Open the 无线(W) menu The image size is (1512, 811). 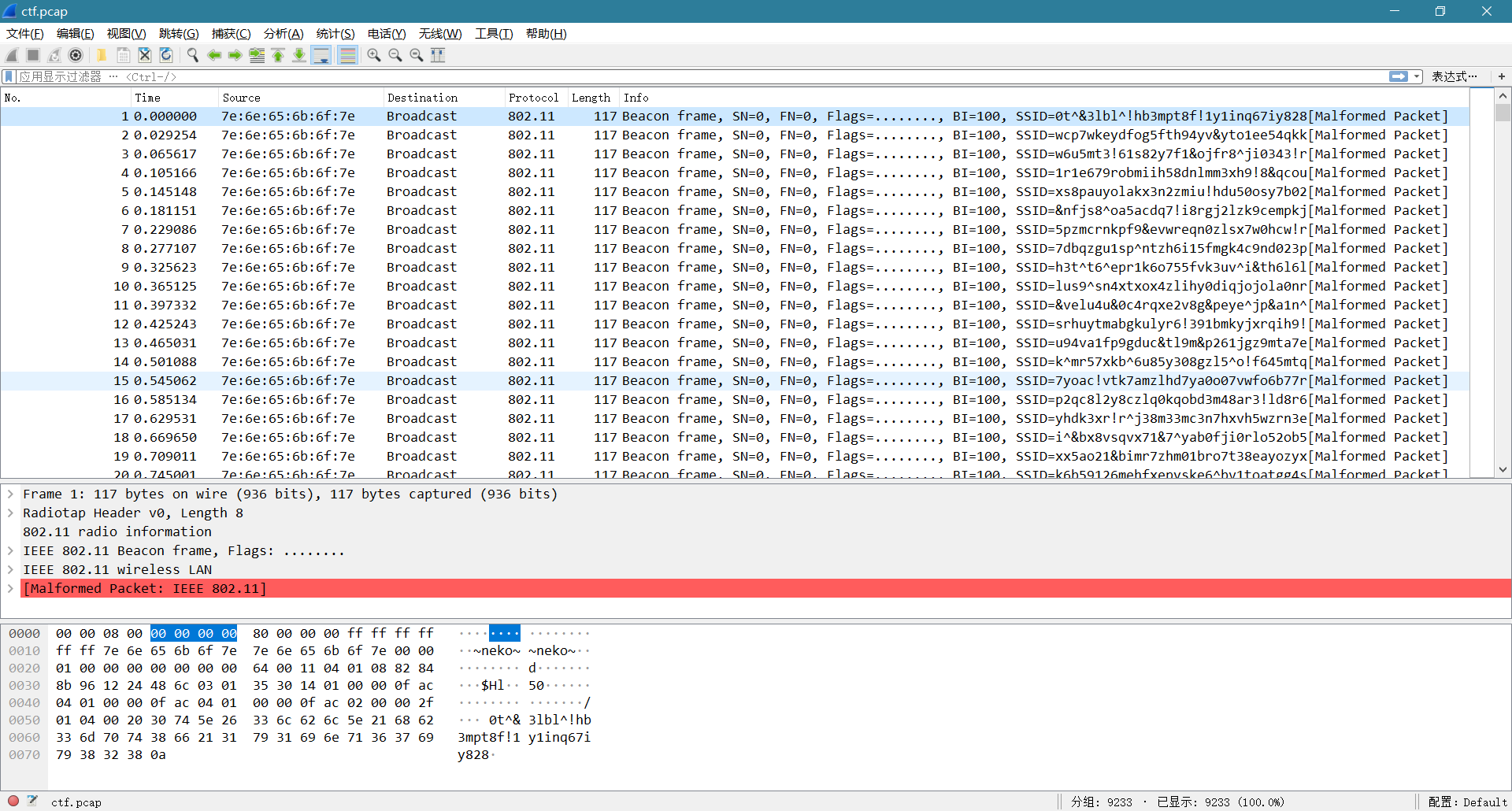439,34
